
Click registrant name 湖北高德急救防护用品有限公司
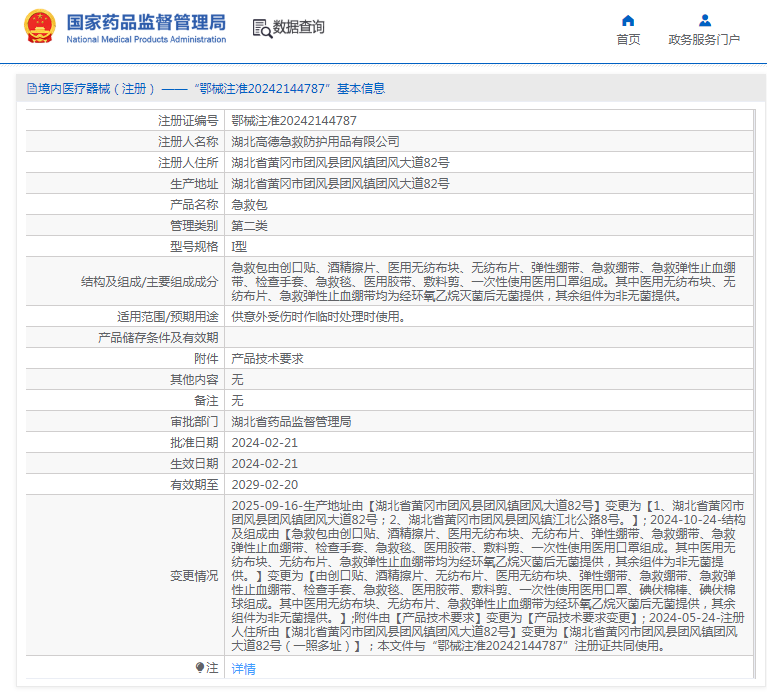point(315,141)
